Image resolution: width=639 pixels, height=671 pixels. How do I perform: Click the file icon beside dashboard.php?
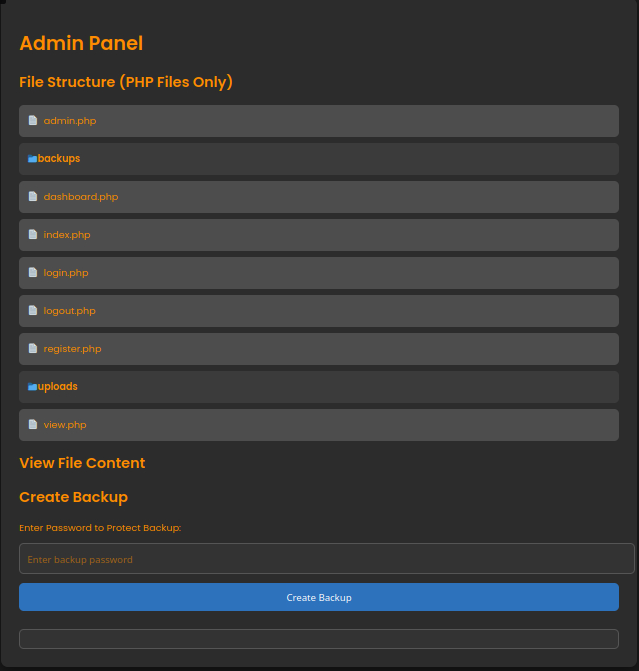[x=33, y=197]
